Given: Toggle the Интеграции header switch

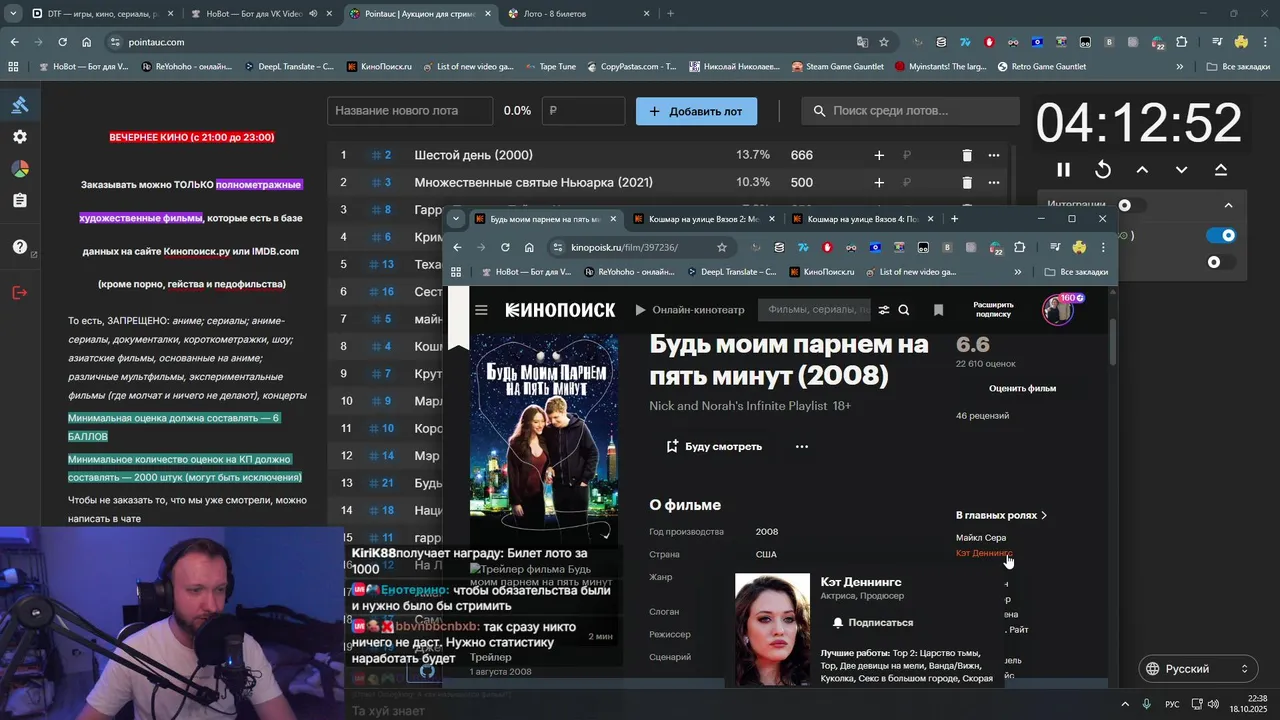Looking at the screenshot, I should 1131,205.
